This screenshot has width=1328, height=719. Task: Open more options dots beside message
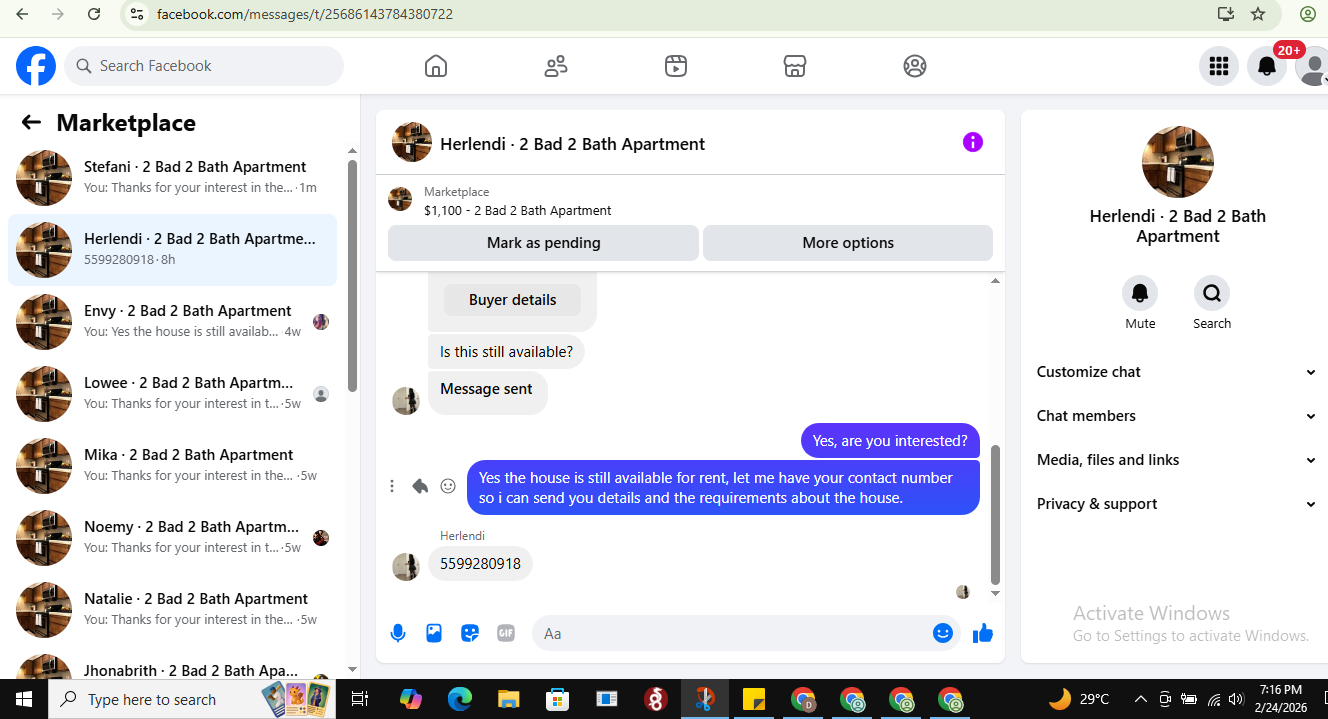392,486
